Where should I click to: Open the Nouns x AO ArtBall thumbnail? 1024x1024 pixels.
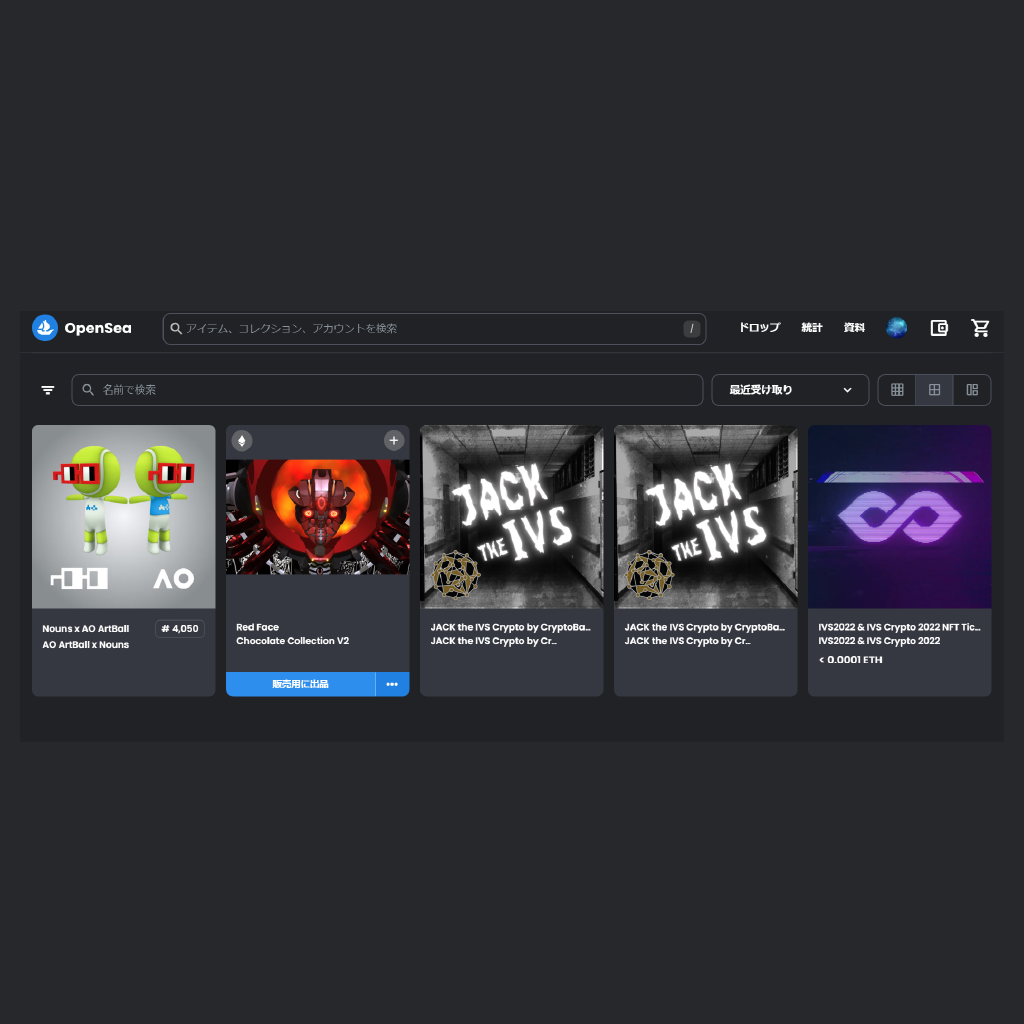click(124, 516)
